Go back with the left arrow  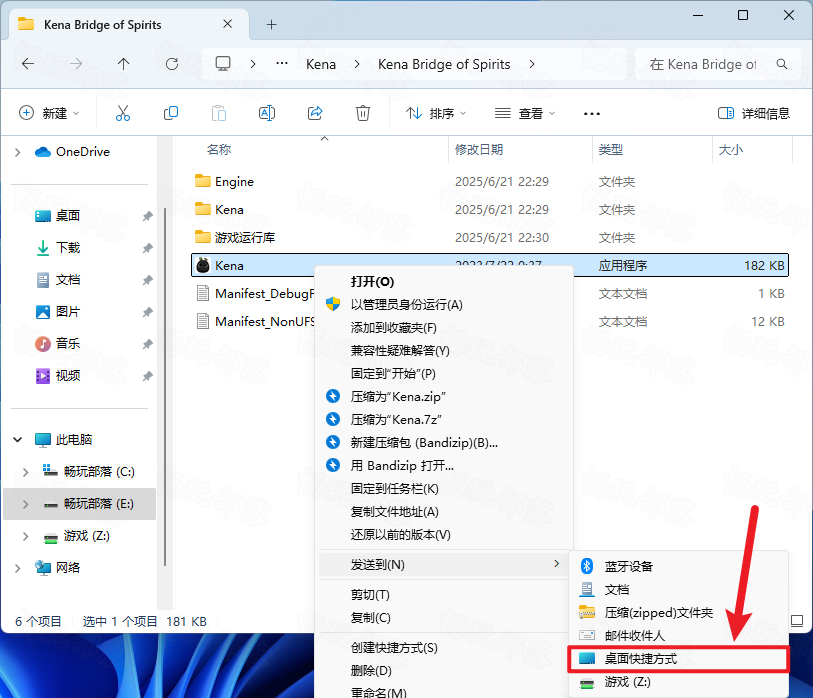click(x=28, y=64)
